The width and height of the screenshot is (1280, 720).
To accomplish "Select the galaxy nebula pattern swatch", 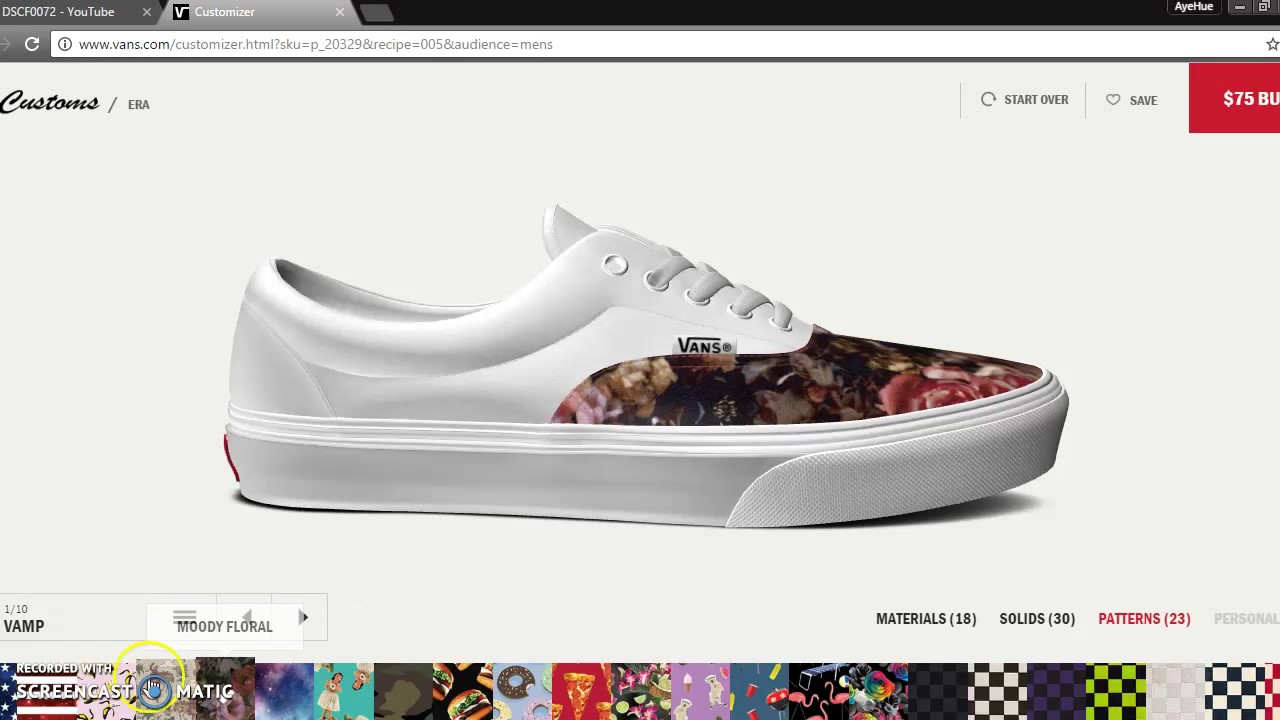I will [x=284, y=691].
